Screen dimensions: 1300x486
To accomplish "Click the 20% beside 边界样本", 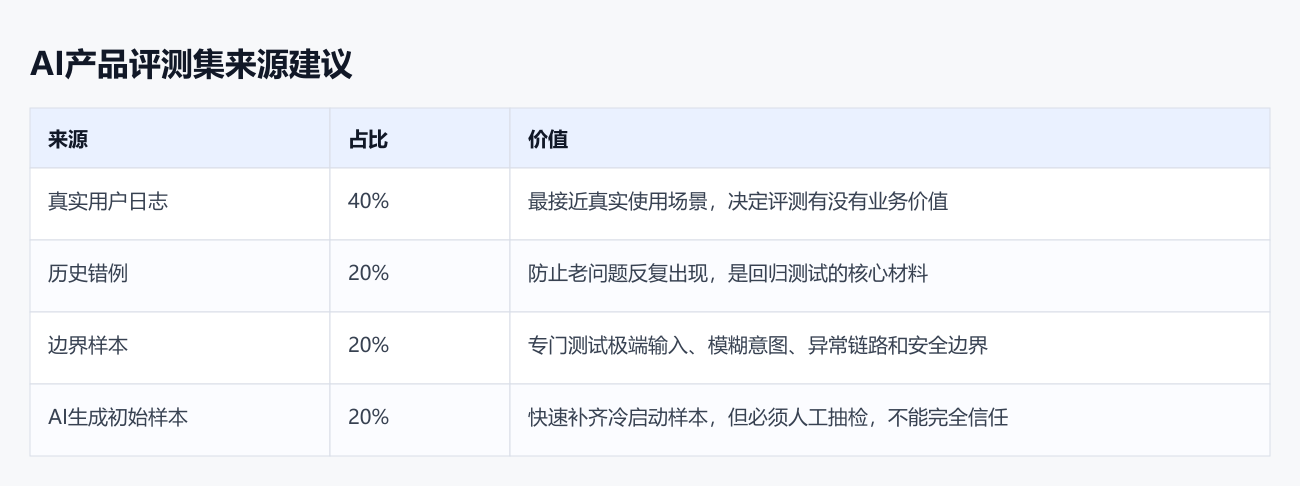I will coord(368,345).
